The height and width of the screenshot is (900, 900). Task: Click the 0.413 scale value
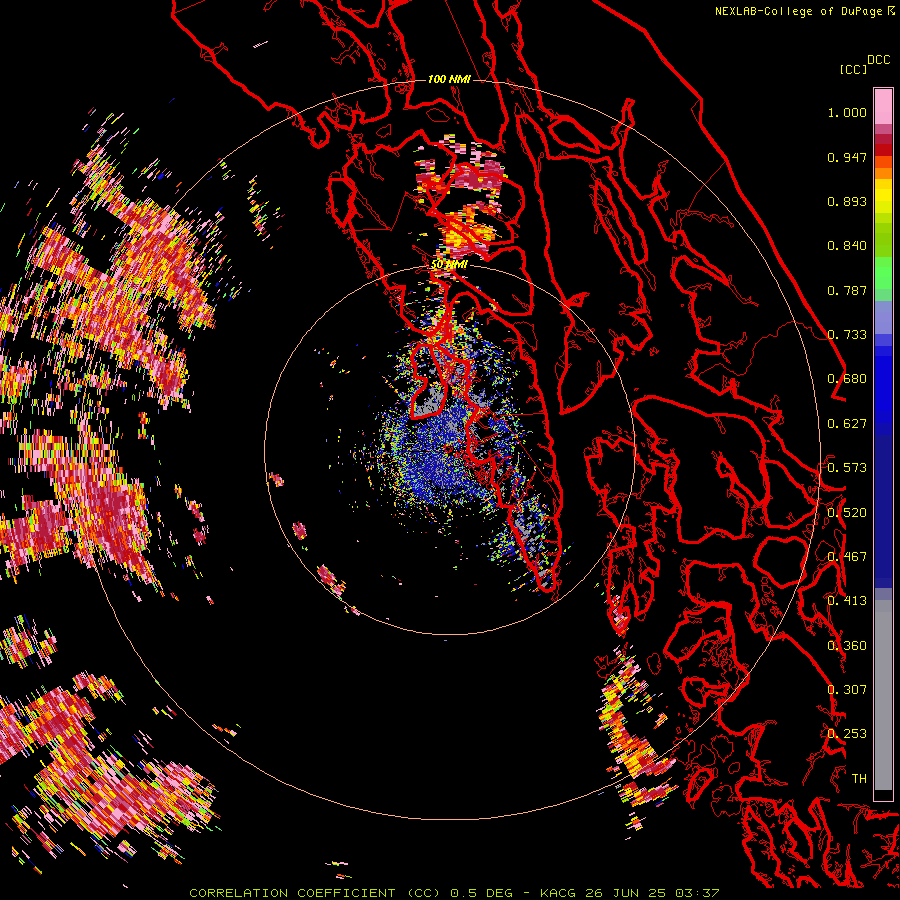pos(847,601)
